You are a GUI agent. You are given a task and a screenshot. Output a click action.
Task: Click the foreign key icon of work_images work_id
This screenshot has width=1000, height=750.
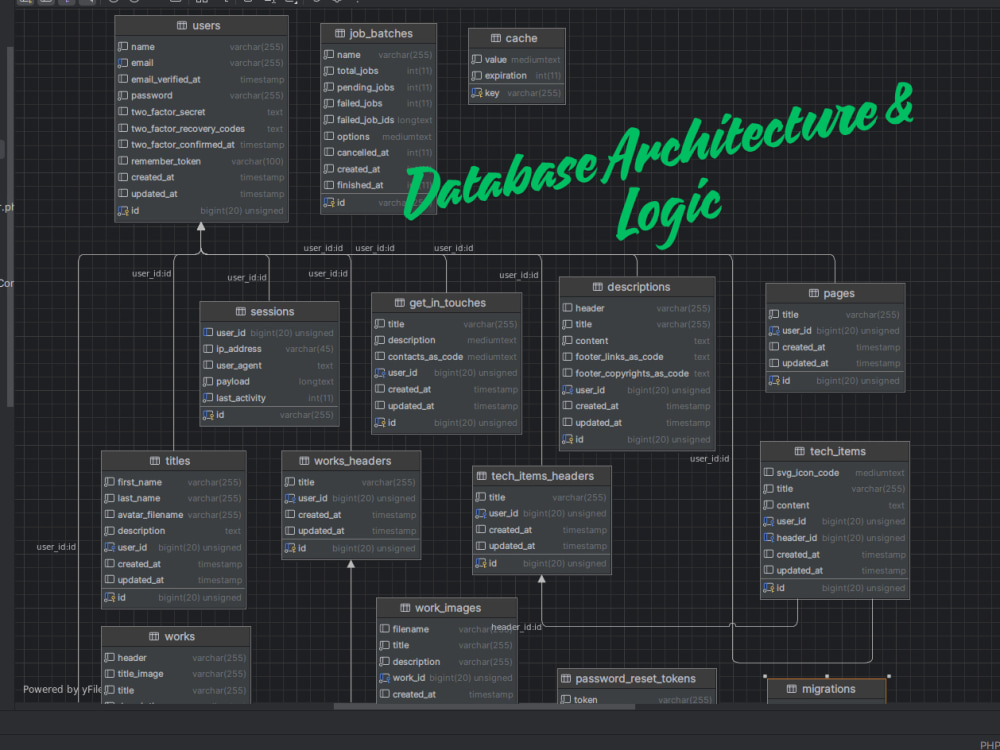pyautogui.click(x=385, y=678)
